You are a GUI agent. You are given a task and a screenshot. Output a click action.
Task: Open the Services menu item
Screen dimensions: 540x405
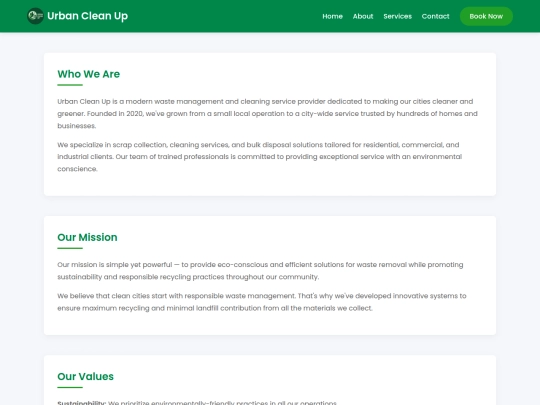[x=397, y=16]
